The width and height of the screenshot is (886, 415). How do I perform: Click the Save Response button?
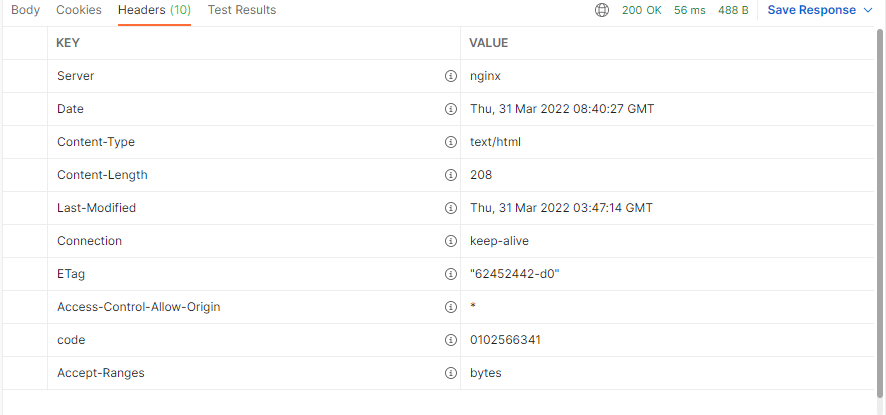pos(811,10)
